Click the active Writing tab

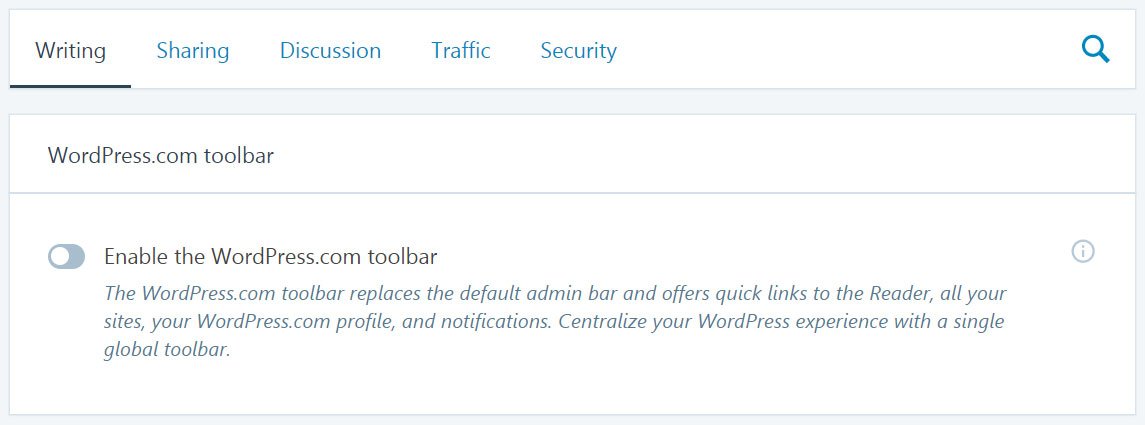[71, 50]
